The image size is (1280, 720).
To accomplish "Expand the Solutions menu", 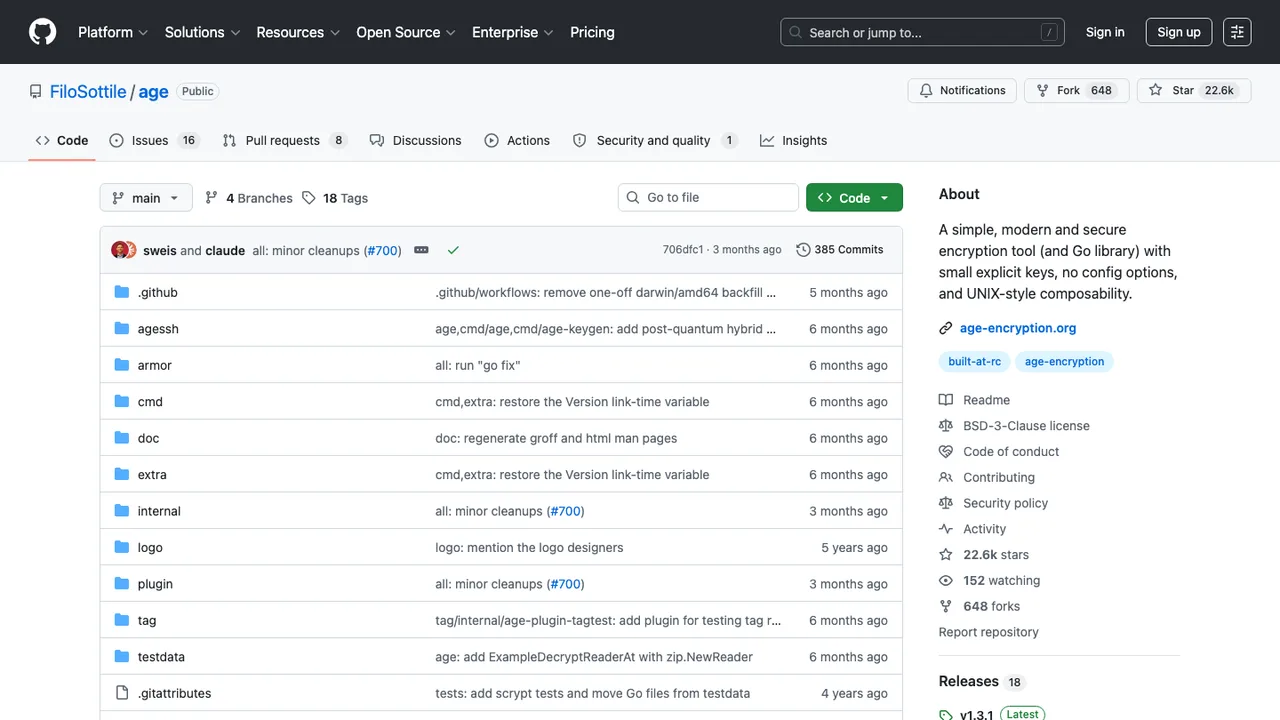I will tap(202, 32).
